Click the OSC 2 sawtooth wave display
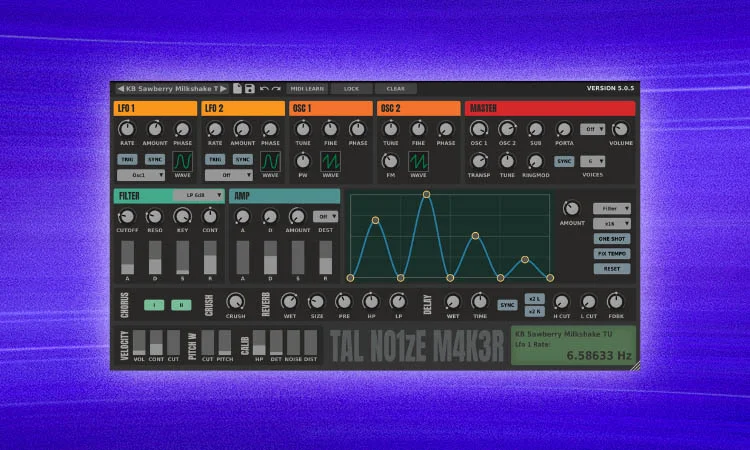 pos(418,160)
